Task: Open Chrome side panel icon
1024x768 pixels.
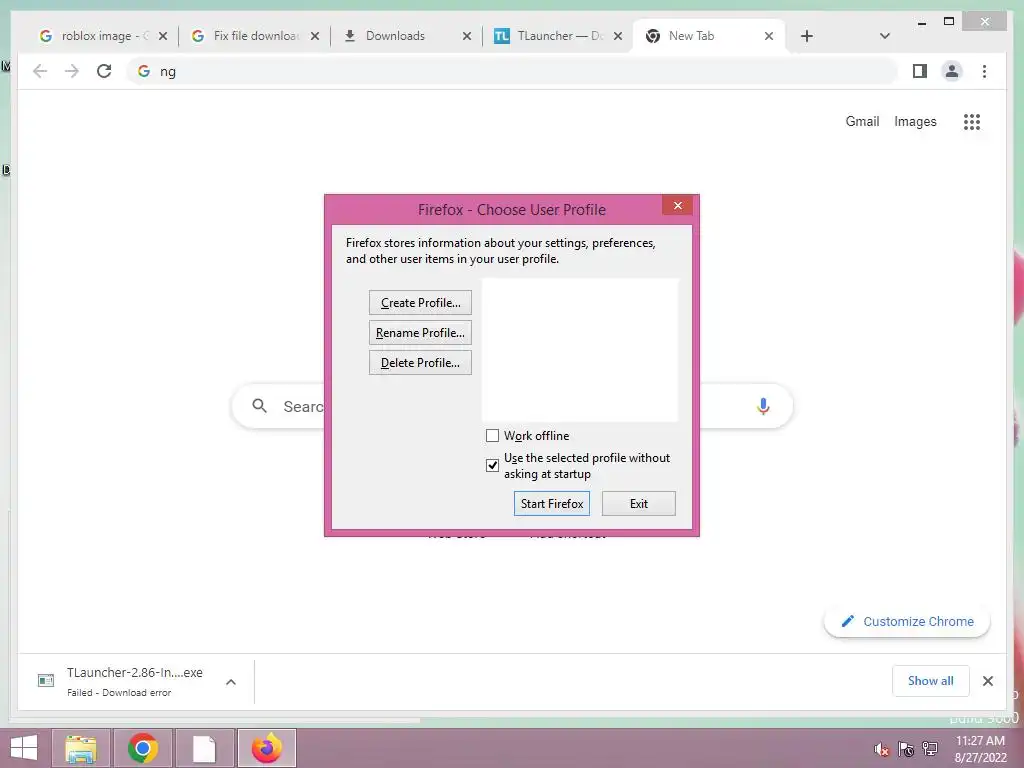Action: [920, 71]
